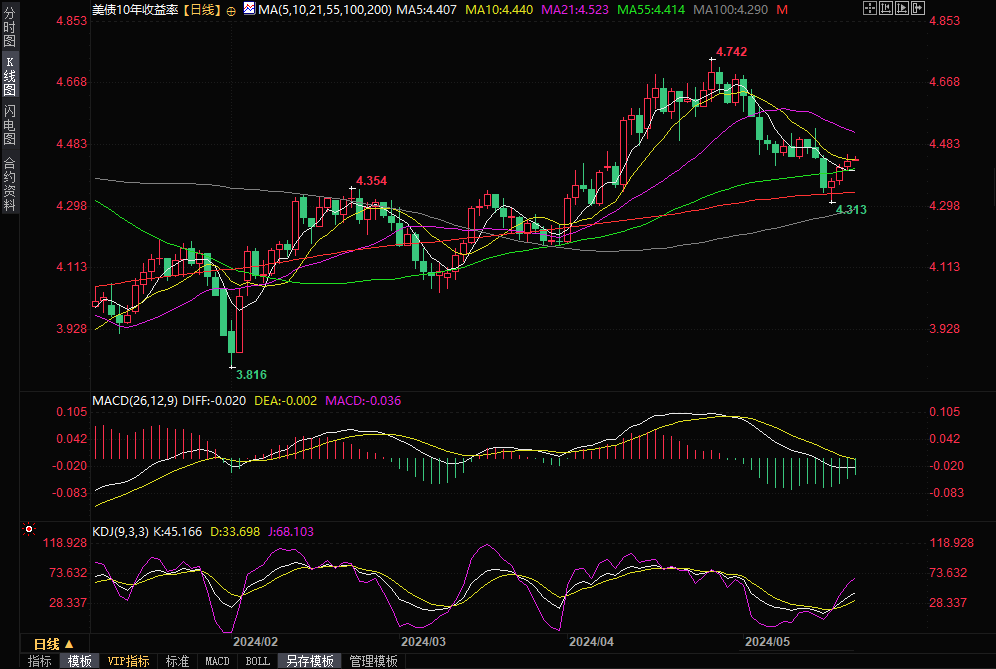
Task: Click the MA indicator chart icon
Action: [248, 9]
